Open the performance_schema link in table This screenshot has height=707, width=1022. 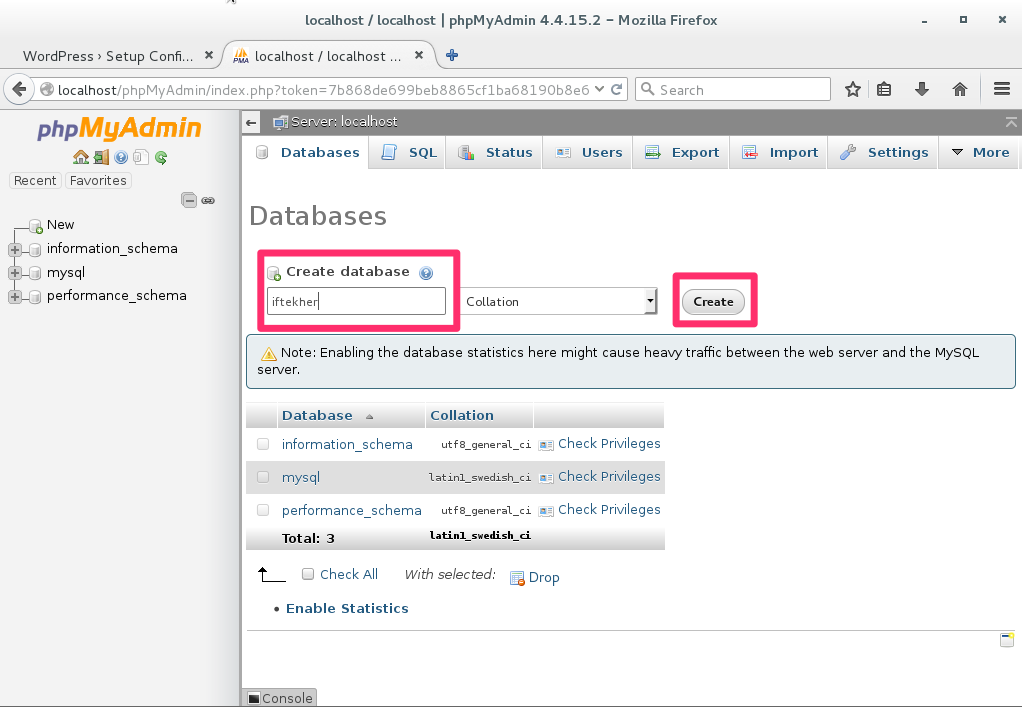pyautogui.click(x=351, y=510)
